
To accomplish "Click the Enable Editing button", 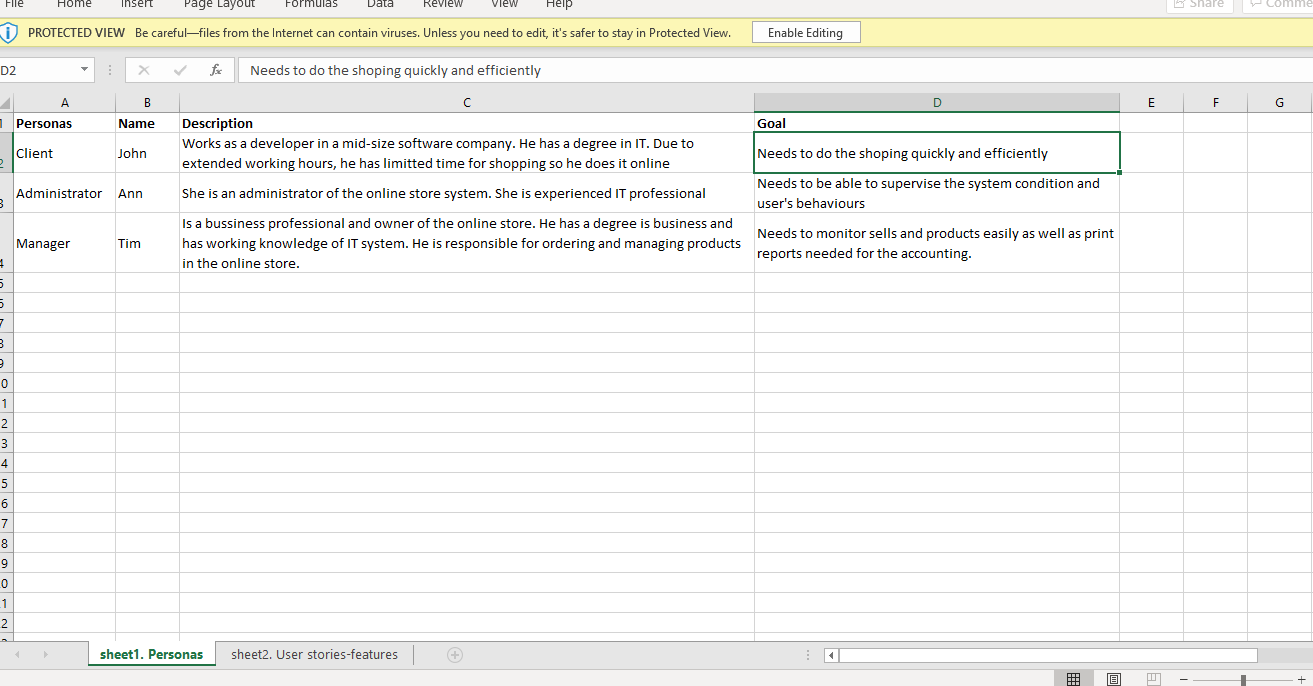I will (x=805, y=31).
